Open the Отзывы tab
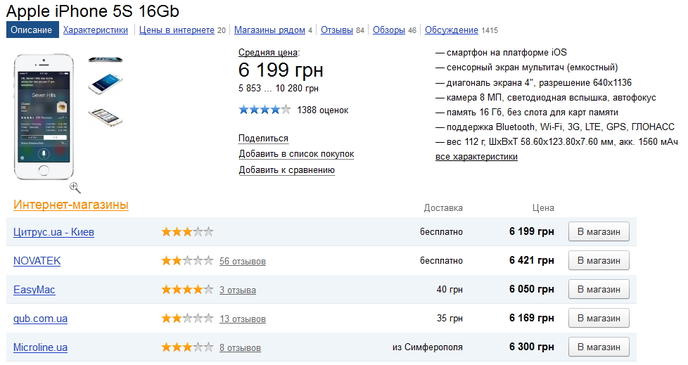This screenshot has height=365, width=688. (337, 30)
